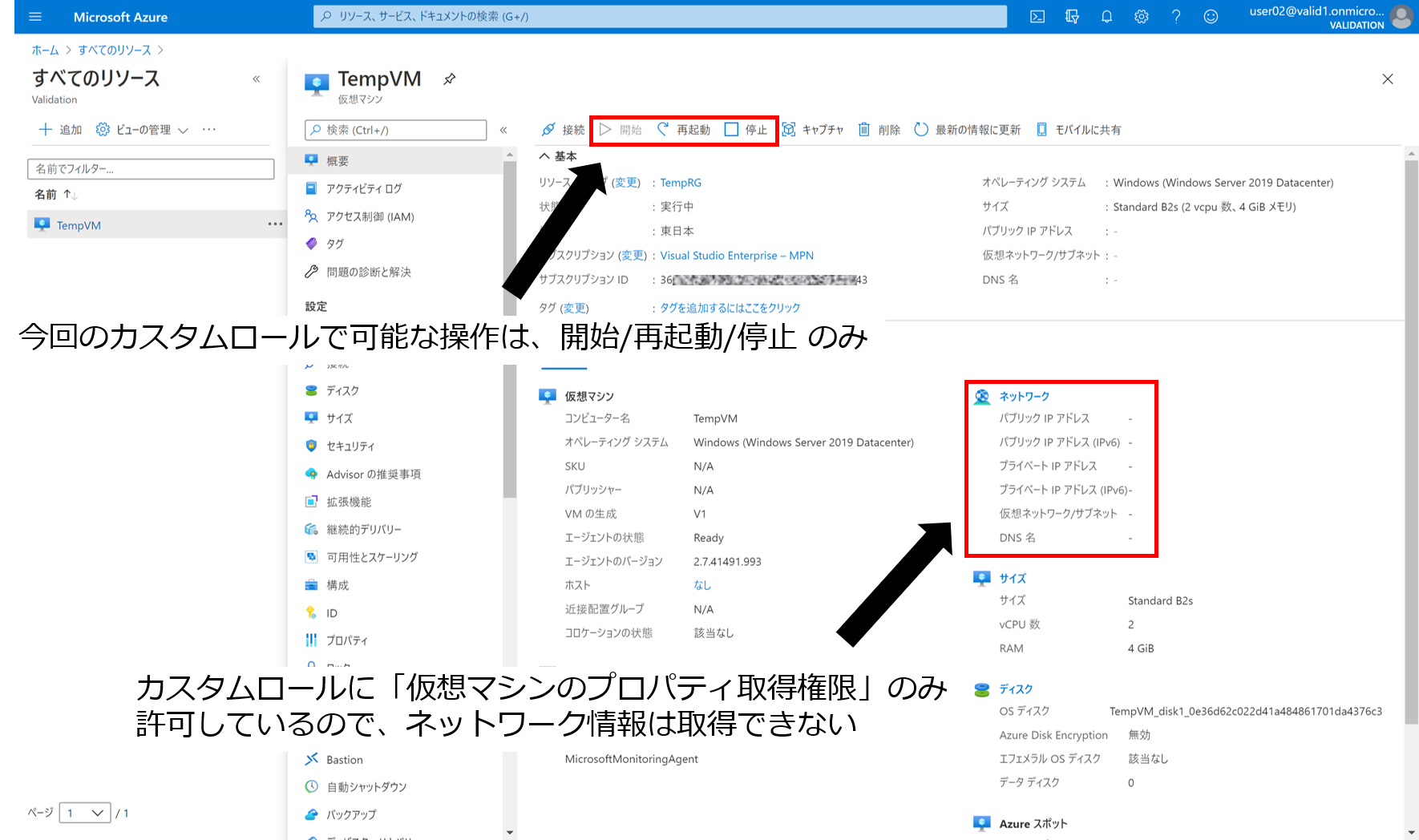The image size is (1419, 840).
Task: Click the ホーム breadcrumb link
Action: (45, 50)
